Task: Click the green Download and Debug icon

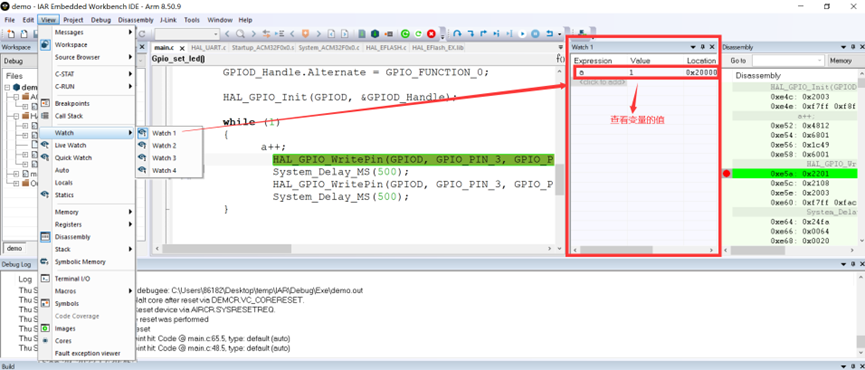Action: (x=405, y=34)
